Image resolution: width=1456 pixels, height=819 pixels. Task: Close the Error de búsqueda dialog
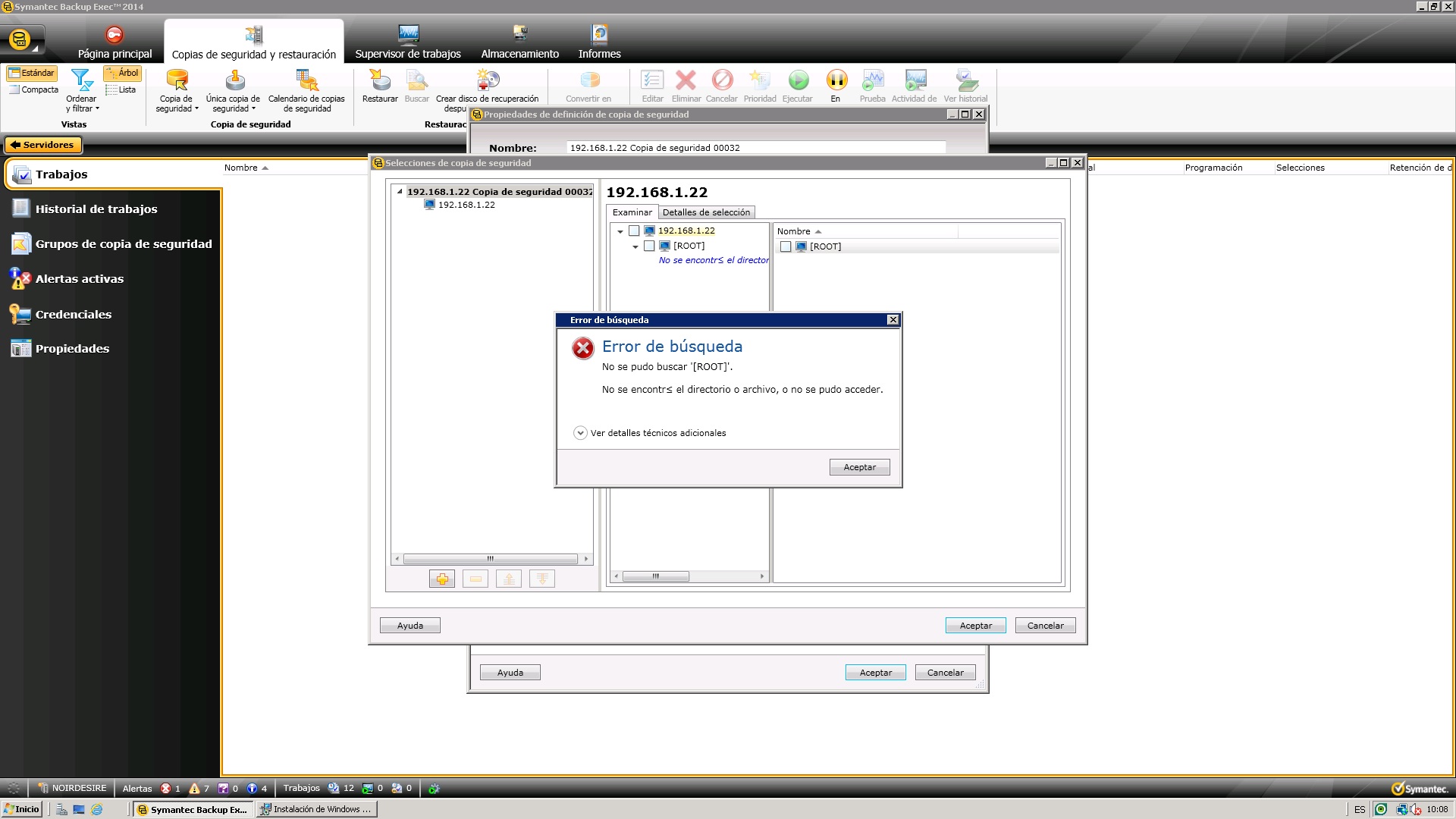[x=893, y=320]
